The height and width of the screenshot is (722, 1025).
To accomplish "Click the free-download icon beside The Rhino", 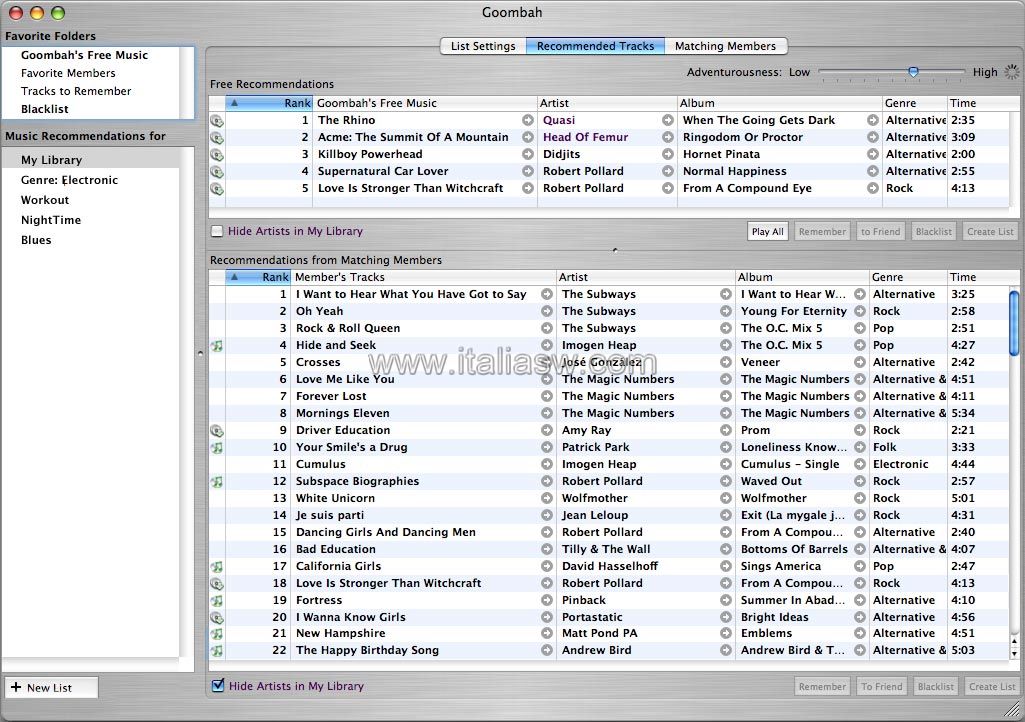I will coord(217,121).
